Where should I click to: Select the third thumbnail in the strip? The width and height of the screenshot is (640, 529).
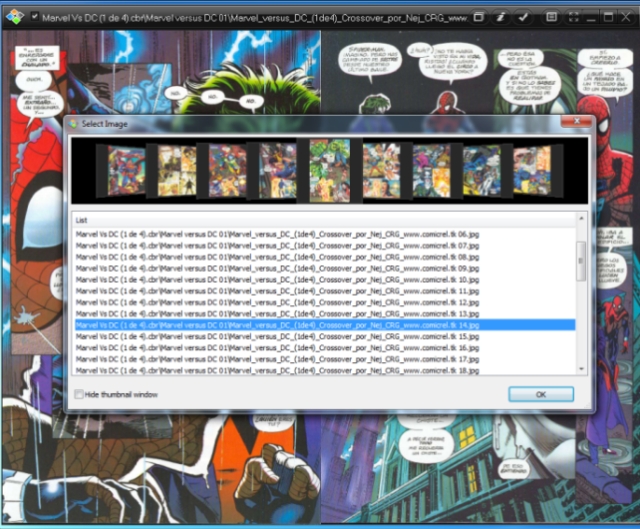227,171
